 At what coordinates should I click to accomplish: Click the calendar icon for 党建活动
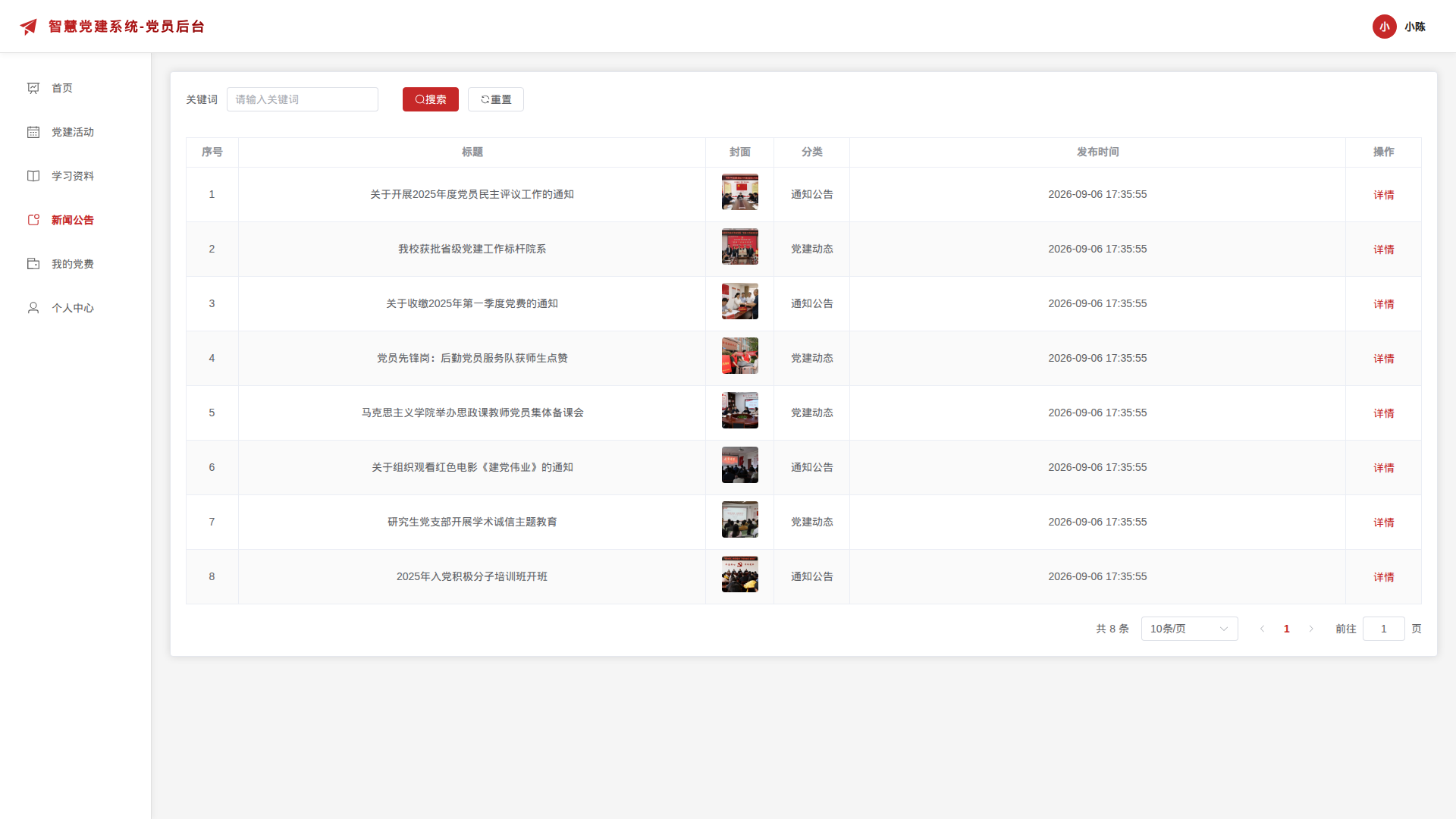tap(33, 132)
